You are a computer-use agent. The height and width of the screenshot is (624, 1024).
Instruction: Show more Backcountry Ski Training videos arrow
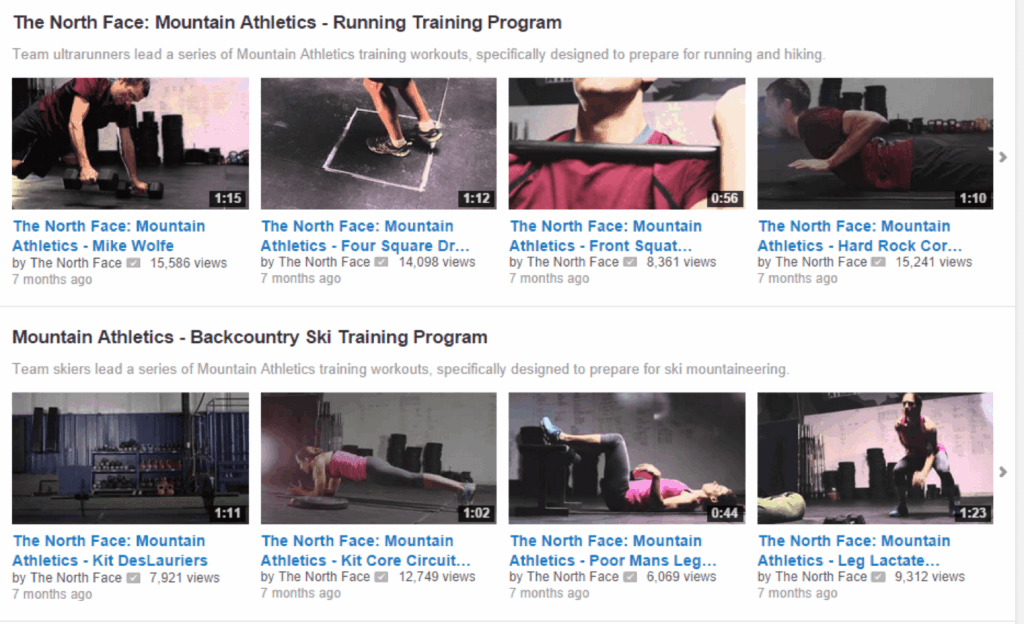point(1003,471)
